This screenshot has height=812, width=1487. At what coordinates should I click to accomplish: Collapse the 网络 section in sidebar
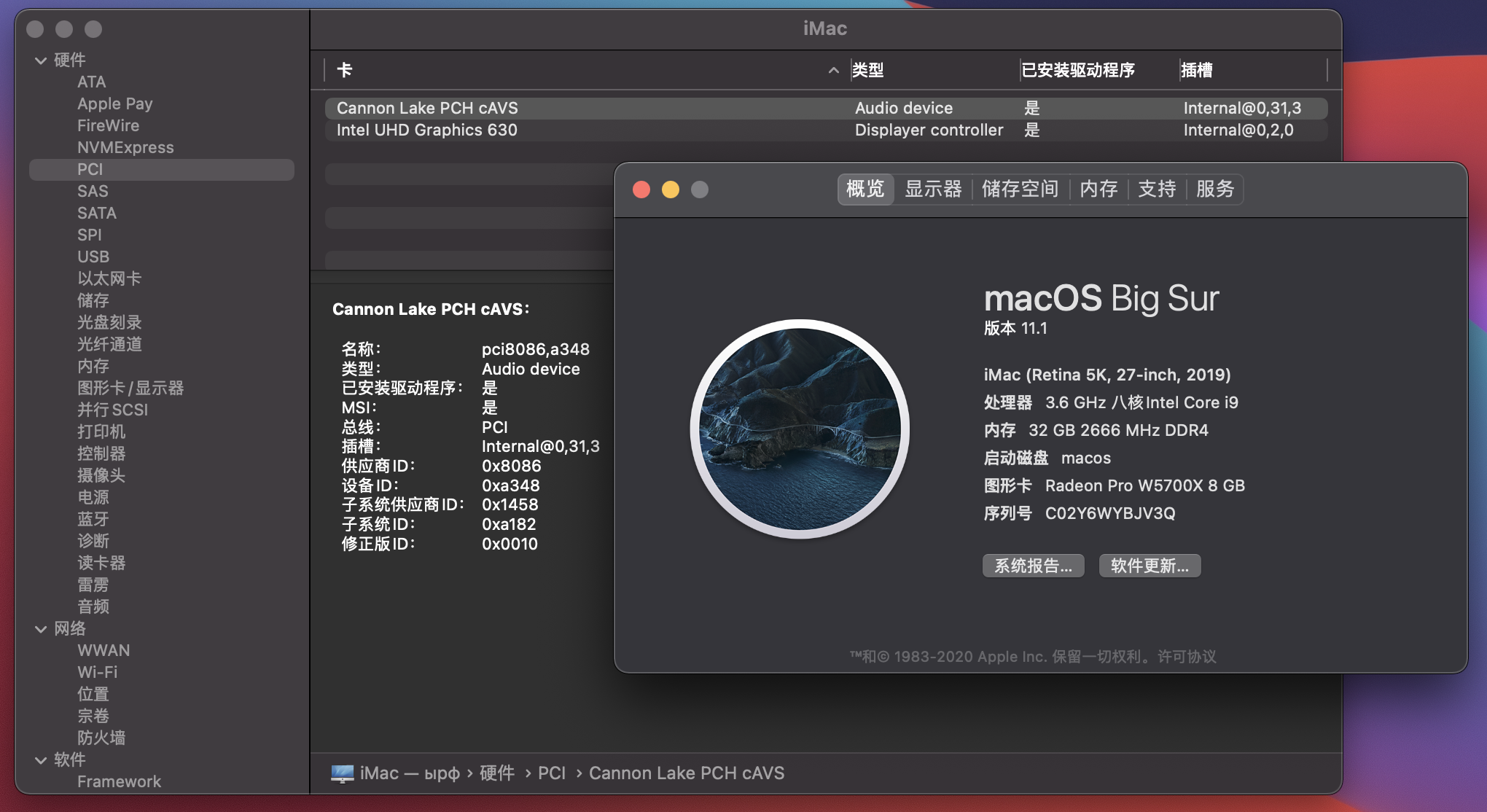pyautogui.click(x=41, y=629)
